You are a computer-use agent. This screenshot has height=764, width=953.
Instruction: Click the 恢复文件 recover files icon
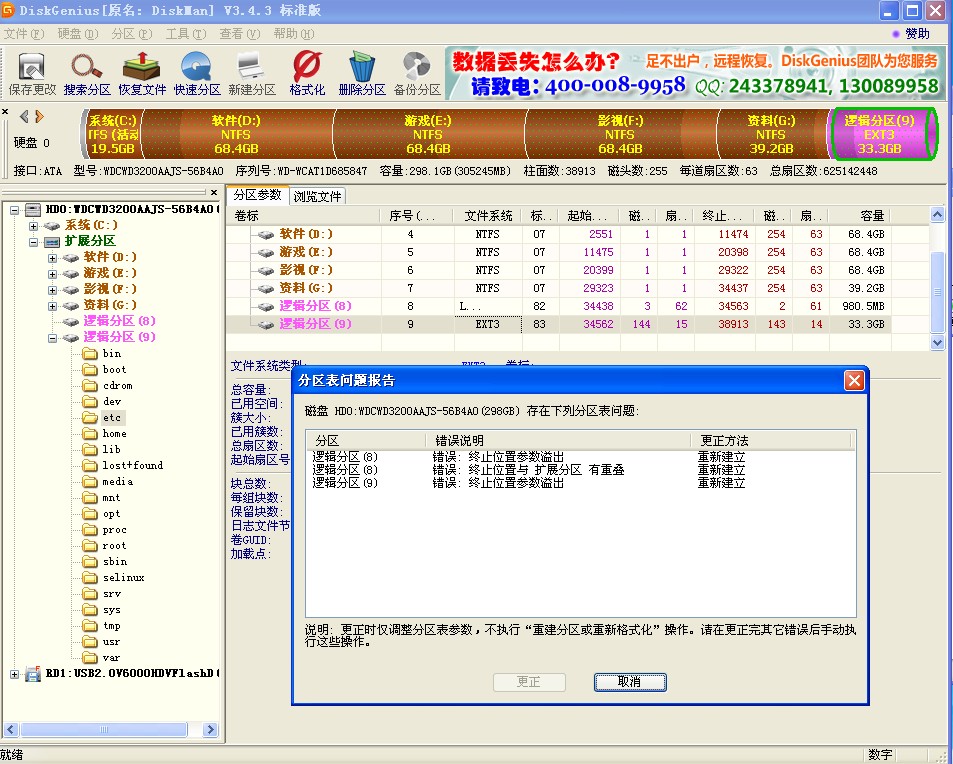point(142,74)
